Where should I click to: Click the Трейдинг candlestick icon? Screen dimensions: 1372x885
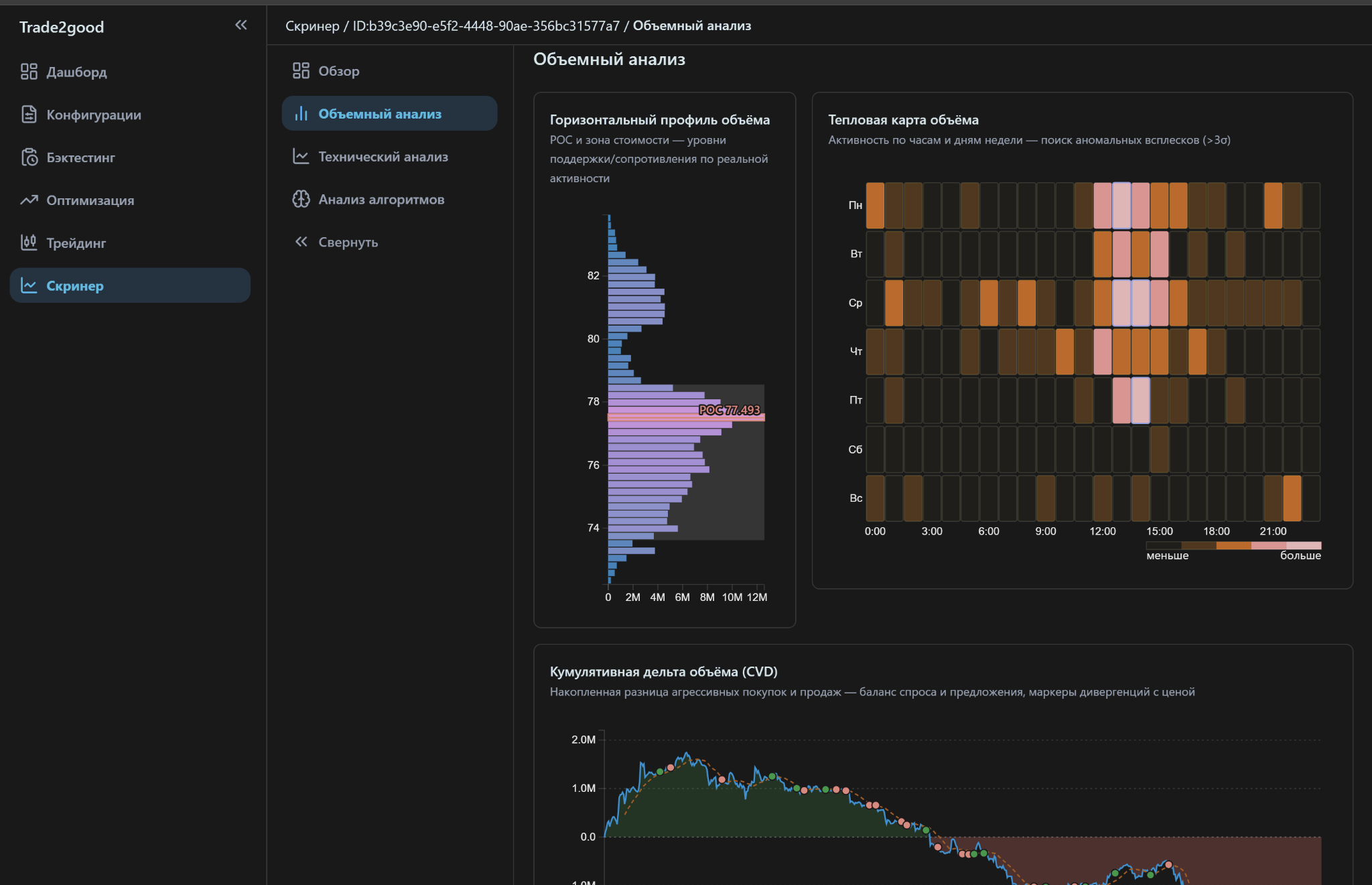[29, 243]
